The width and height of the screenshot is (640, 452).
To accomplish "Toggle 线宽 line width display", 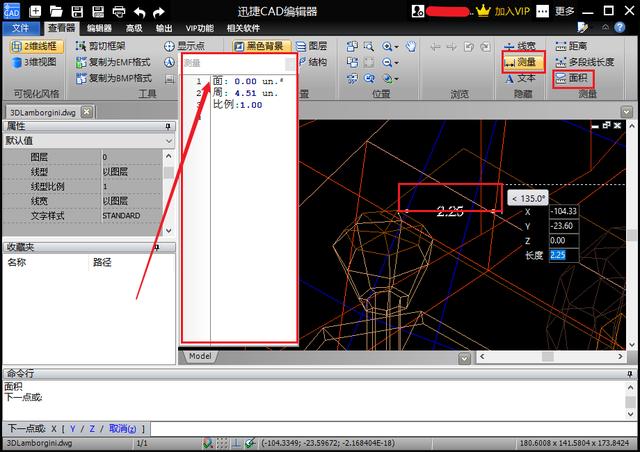I will (x=519, y=46).
